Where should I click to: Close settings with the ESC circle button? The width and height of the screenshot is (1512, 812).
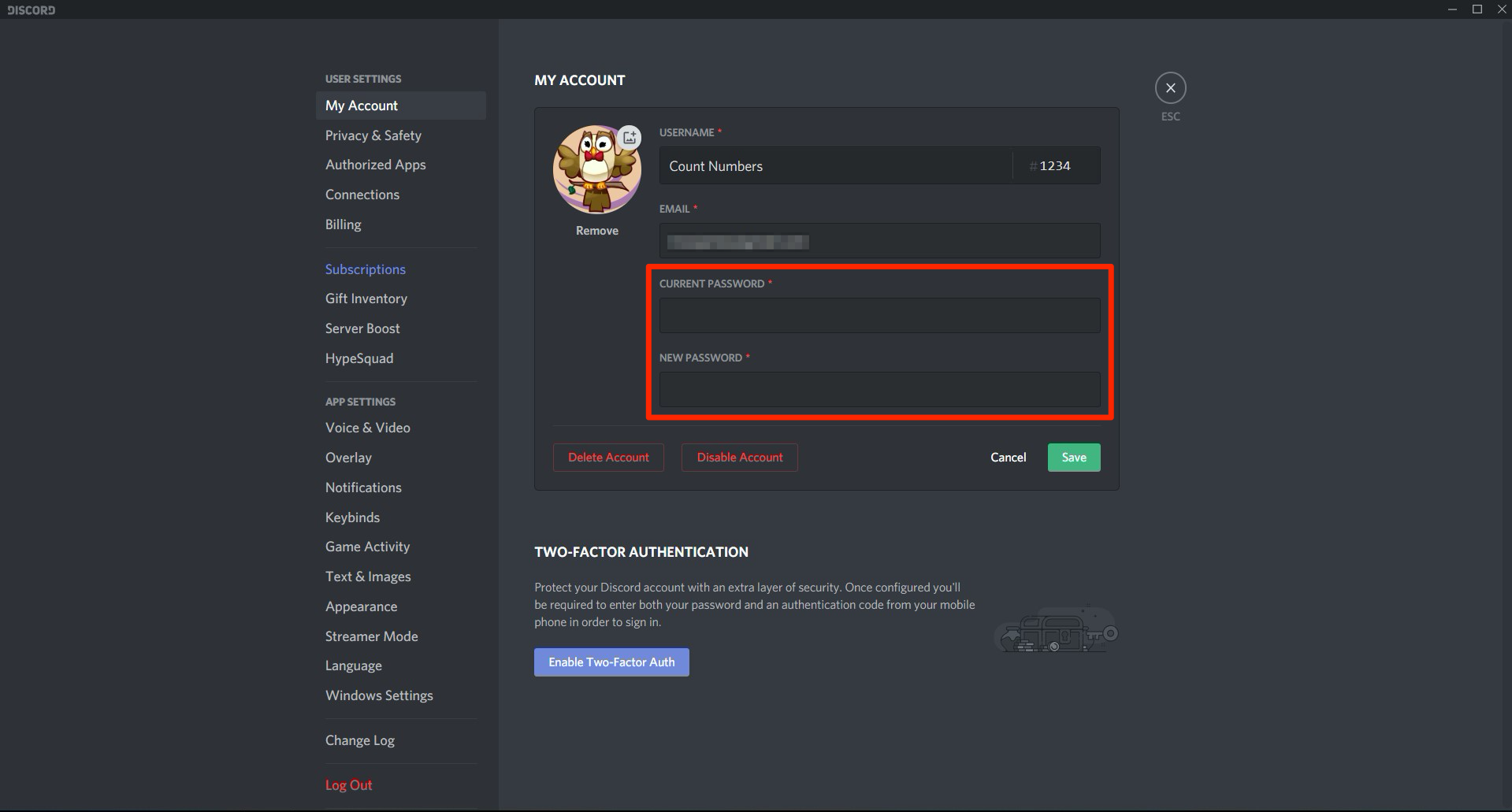[x=1170, y=88]
